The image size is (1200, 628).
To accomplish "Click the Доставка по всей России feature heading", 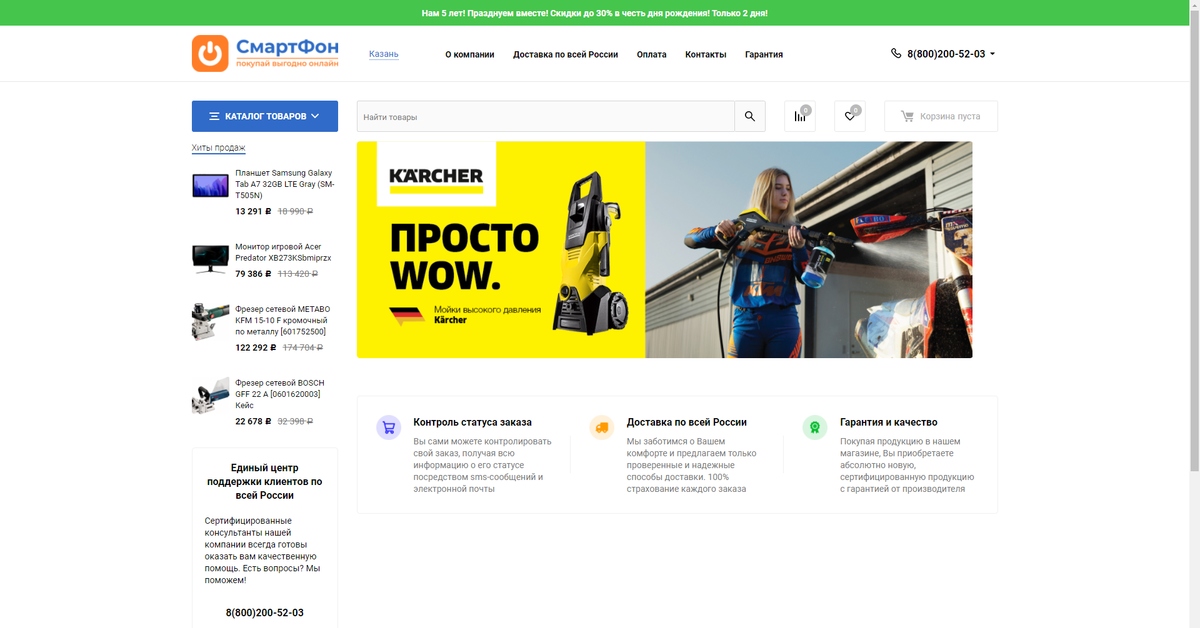I will click(x=686, y=422).
